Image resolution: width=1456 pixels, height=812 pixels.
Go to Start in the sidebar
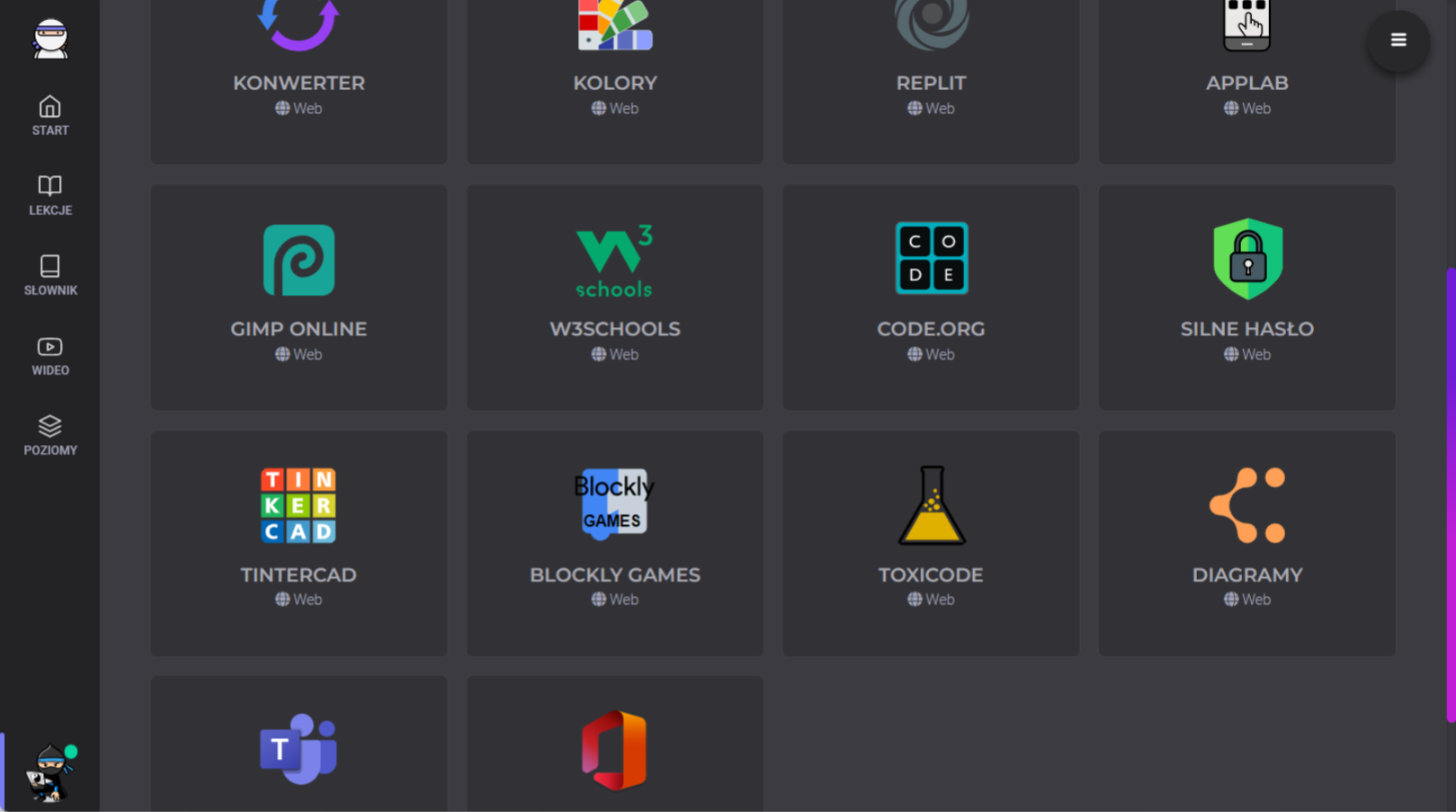50,116
